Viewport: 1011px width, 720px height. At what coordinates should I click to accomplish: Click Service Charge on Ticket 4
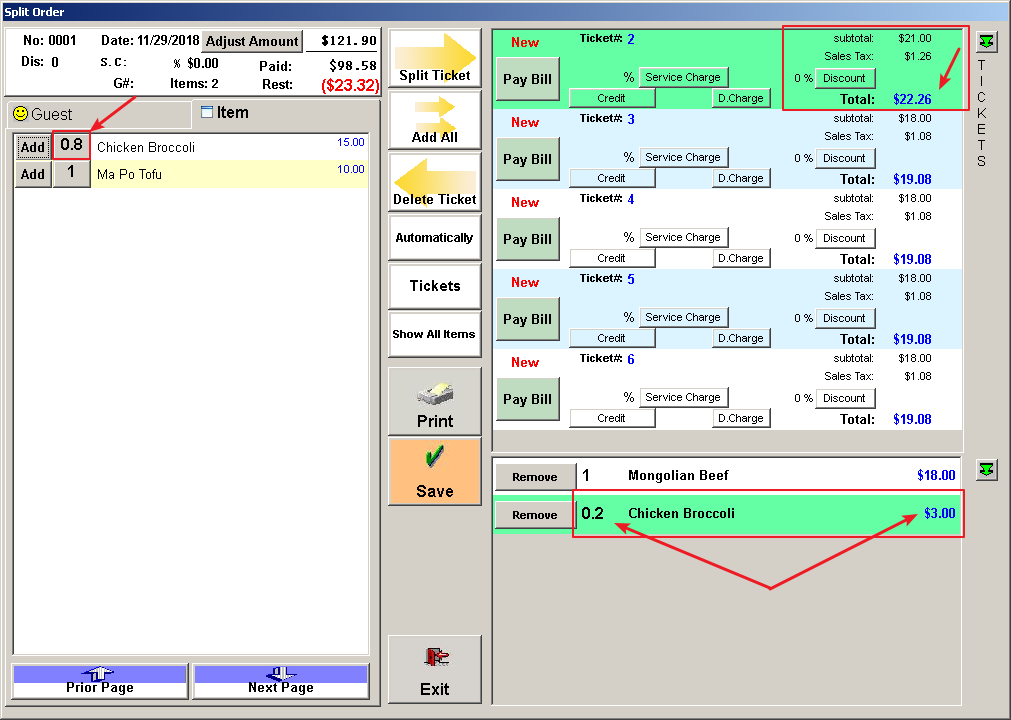(683, 237)
